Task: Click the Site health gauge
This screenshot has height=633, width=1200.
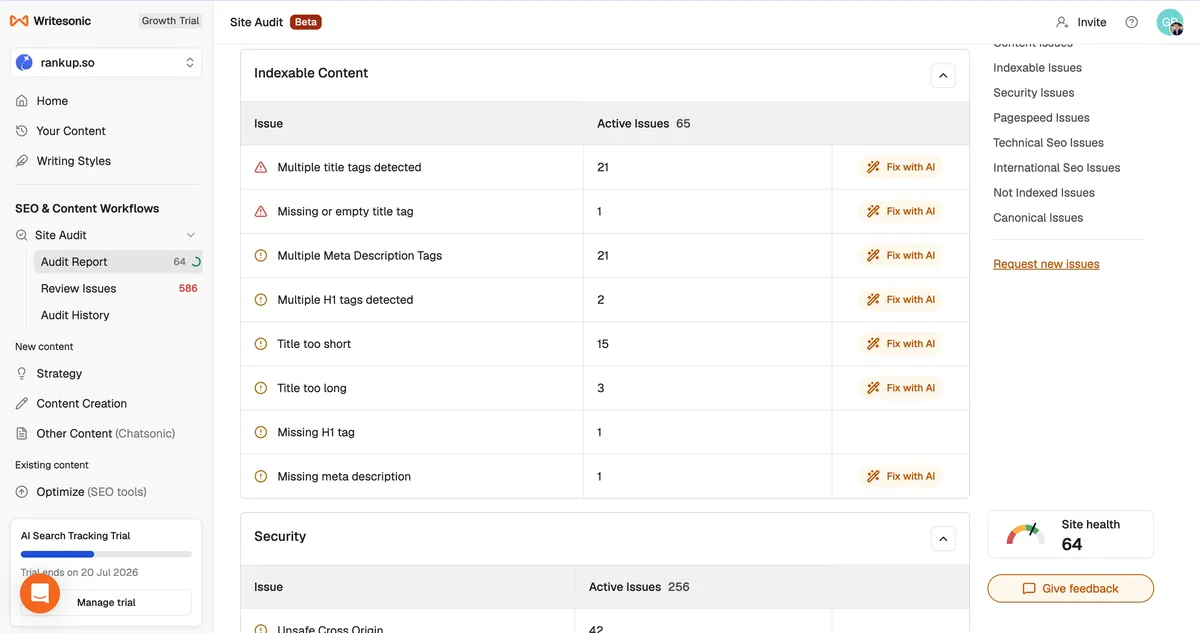Action: (1026, 534)
